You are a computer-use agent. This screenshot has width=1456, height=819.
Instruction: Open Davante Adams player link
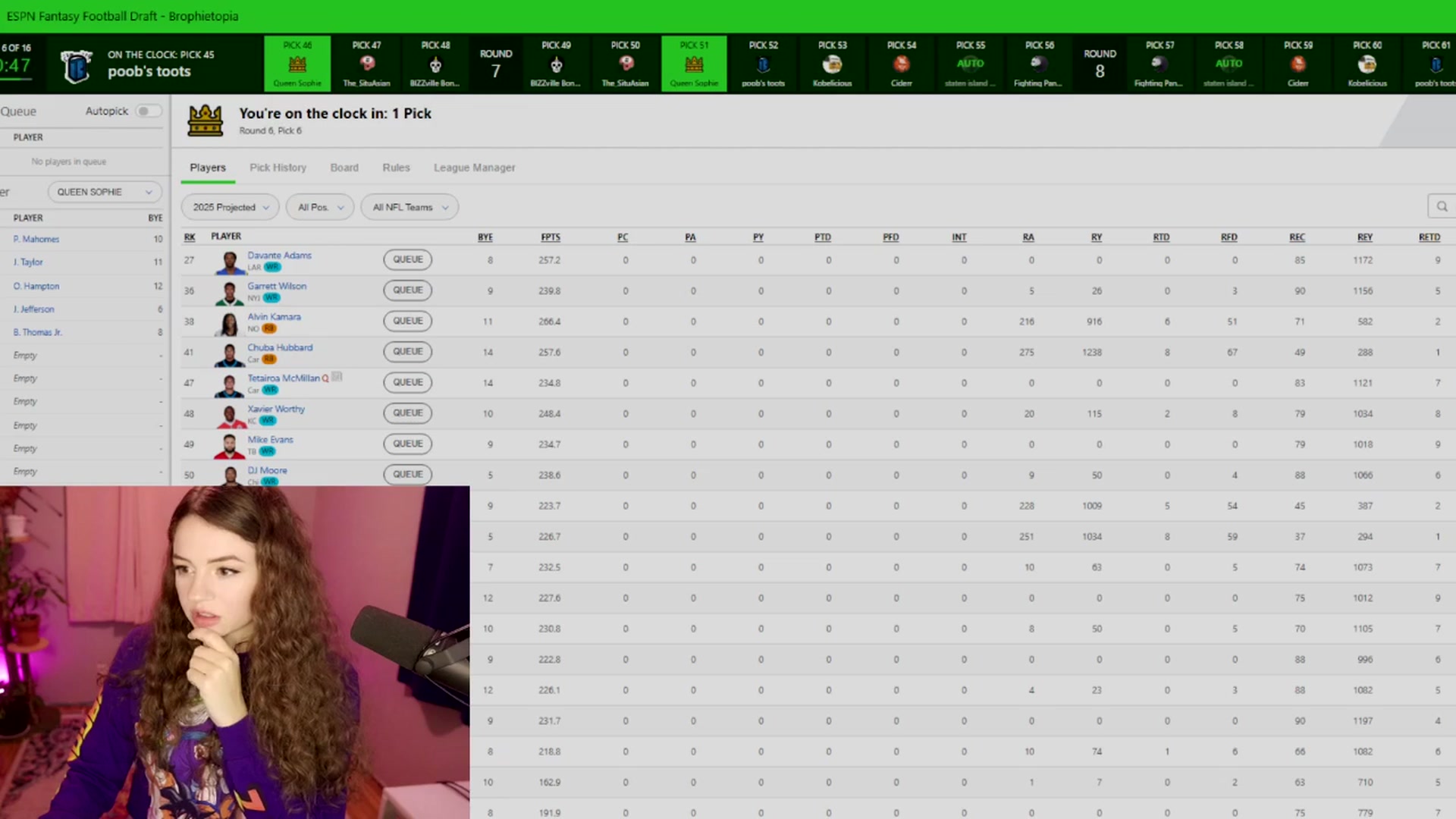(x=279, y=256)
